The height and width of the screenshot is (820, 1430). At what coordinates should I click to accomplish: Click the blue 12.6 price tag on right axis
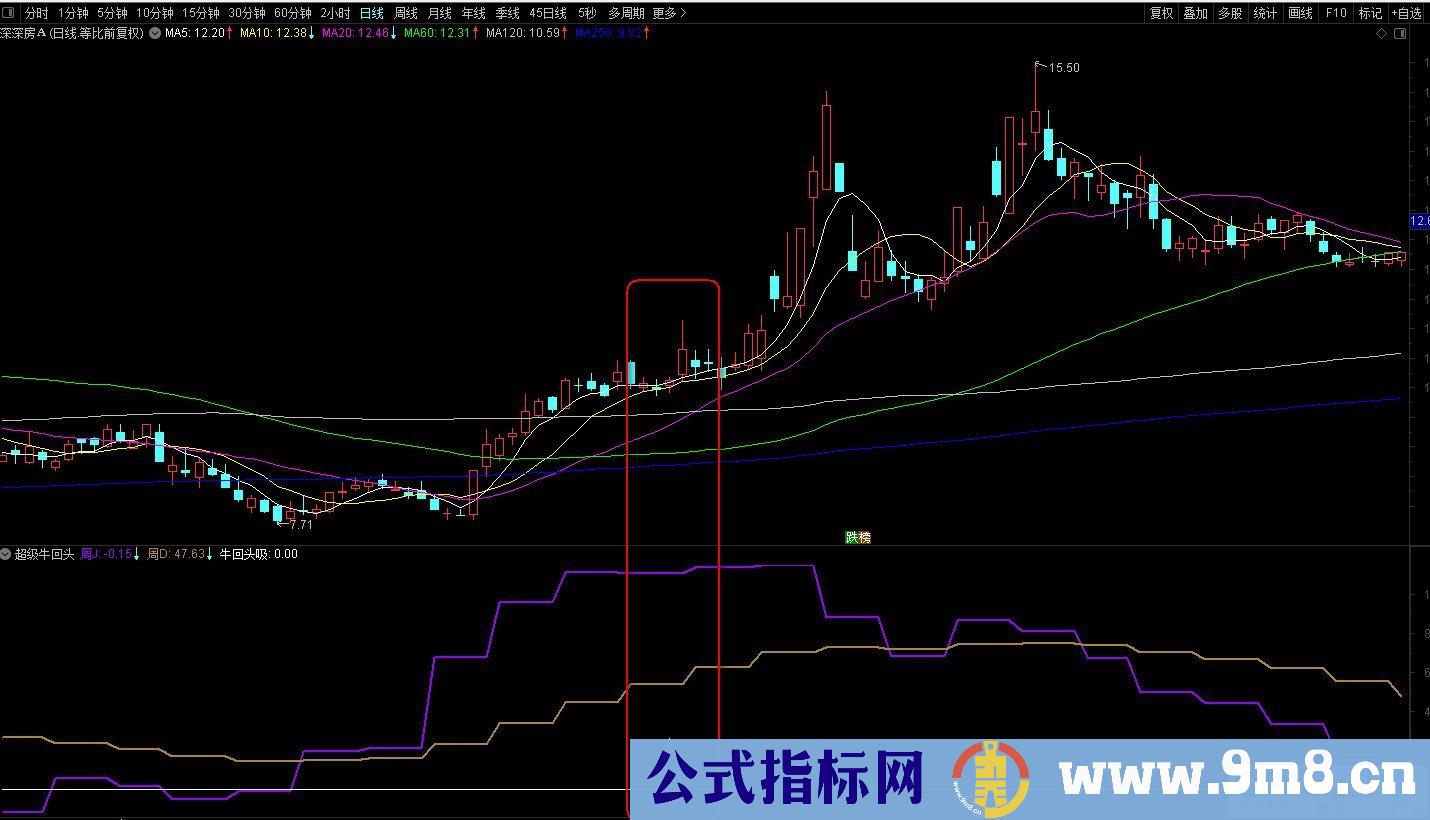(1418, 222)
